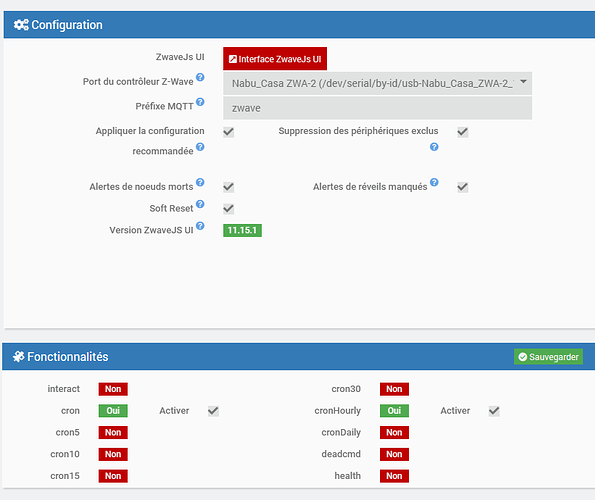595x500 pixels.
Task: Click the Configuration gears icon
Action: (21, 25)
